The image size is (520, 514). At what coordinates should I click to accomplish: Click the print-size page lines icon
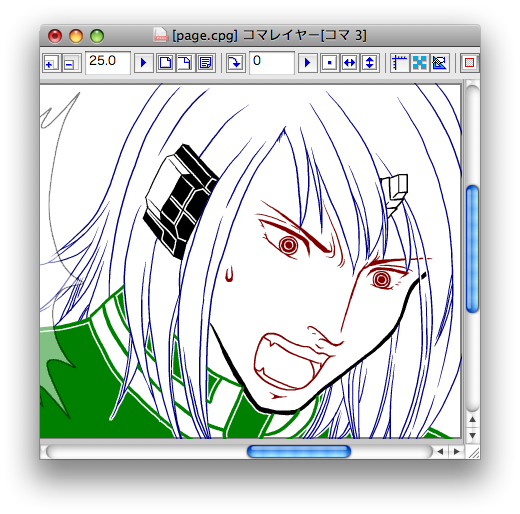coord(205,63)
